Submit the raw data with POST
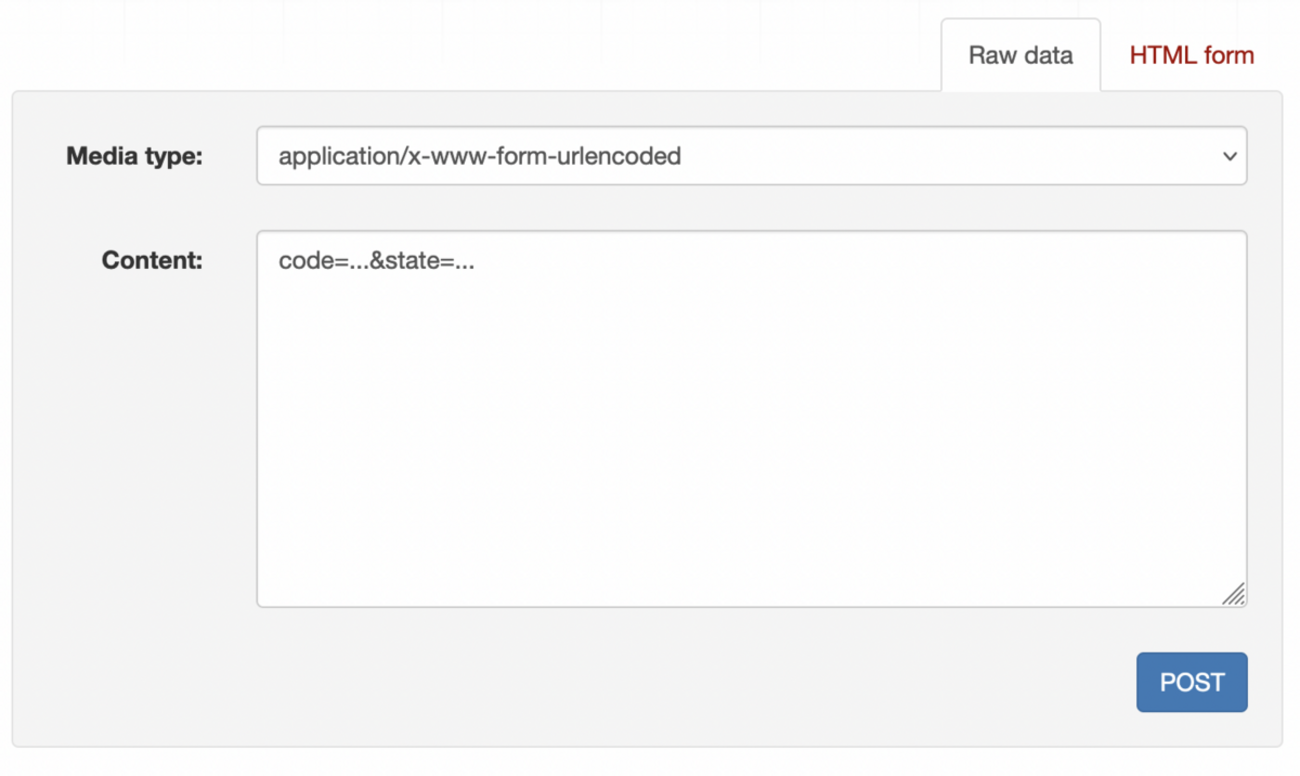Screen dimensions: 1300x776 pos(1191,682)
